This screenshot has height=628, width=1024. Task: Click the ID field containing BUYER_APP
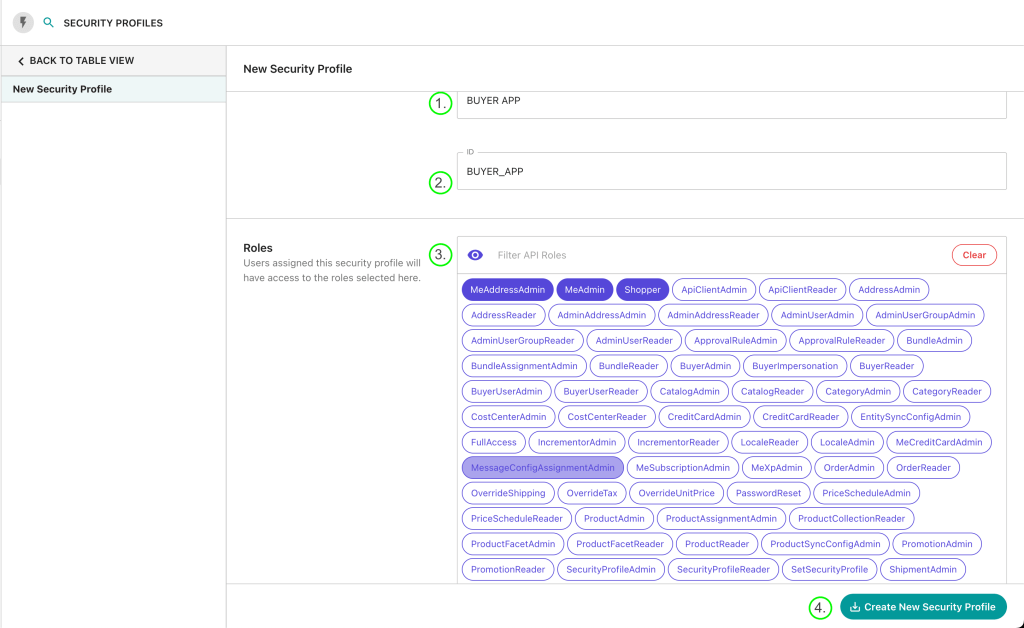[730, 171]
